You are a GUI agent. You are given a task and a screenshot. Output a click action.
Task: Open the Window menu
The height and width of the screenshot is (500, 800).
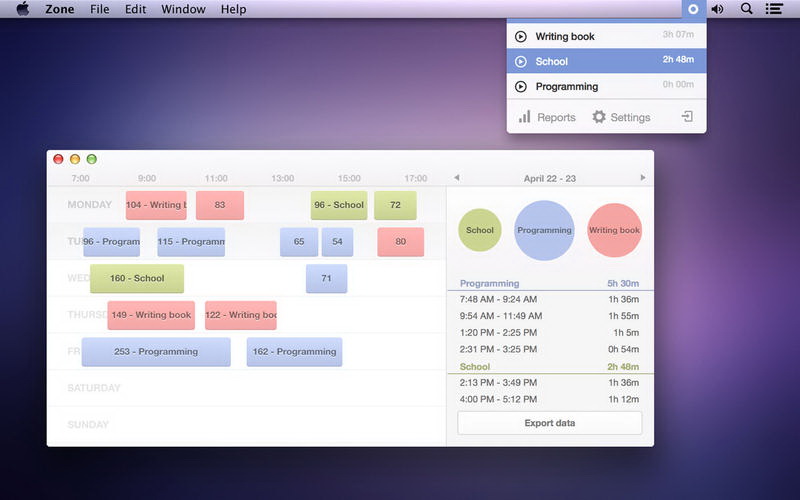click(183, 9)
